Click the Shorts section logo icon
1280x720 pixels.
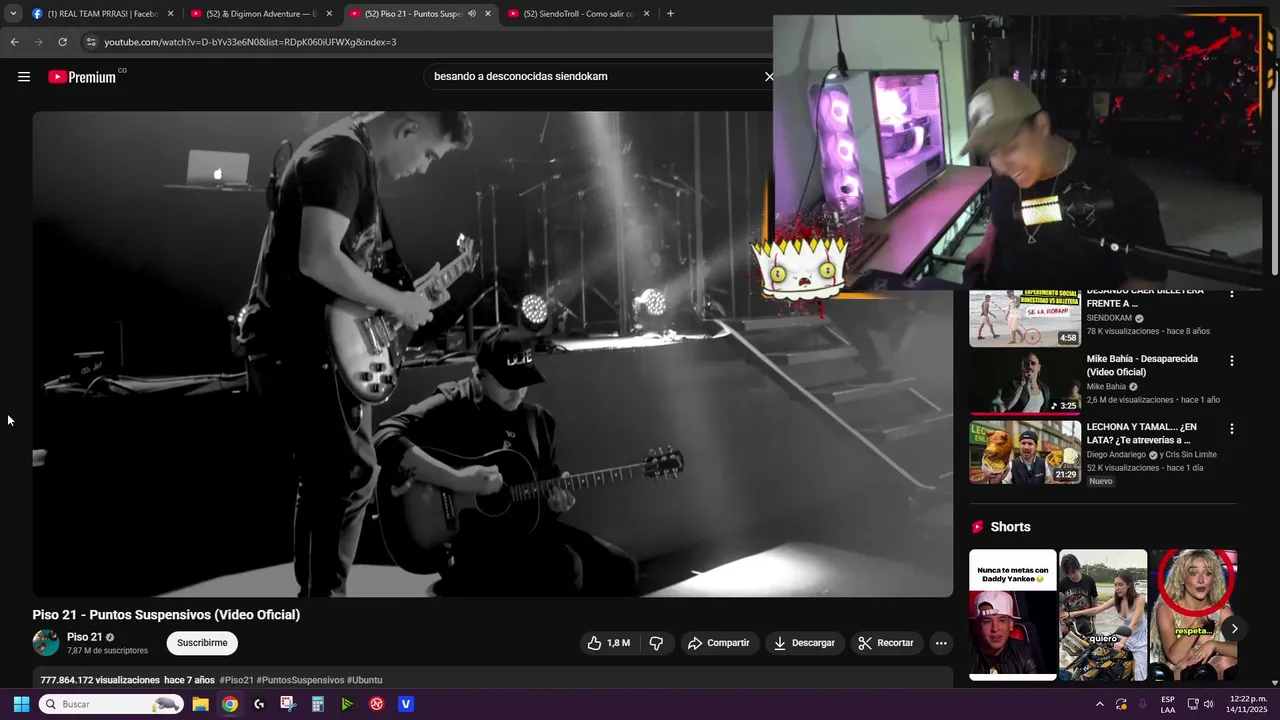tap(977, 527)
